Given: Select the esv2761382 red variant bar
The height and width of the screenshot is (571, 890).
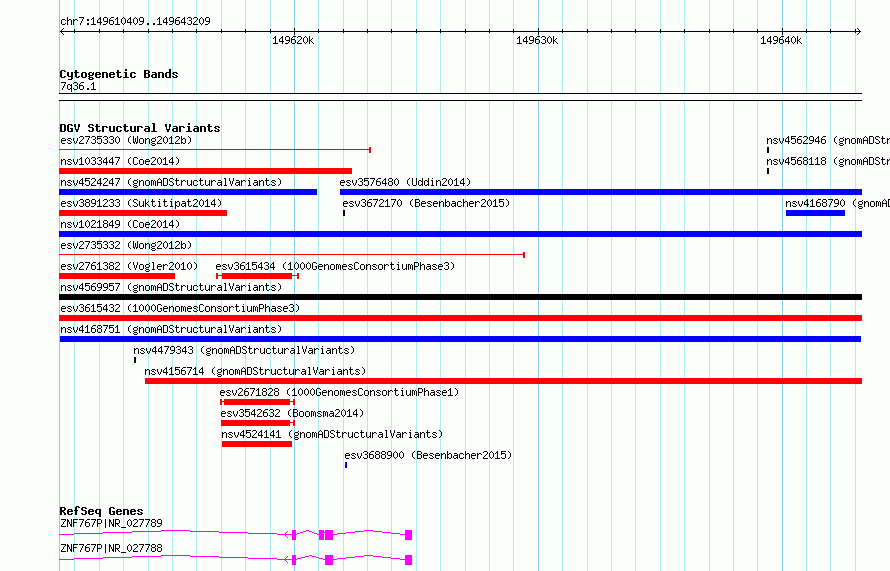Looking at the screenshot, I should [117, 276].
